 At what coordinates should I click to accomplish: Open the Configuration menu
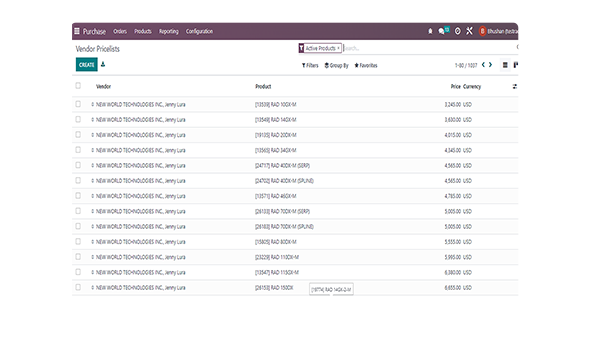(199, 31)
